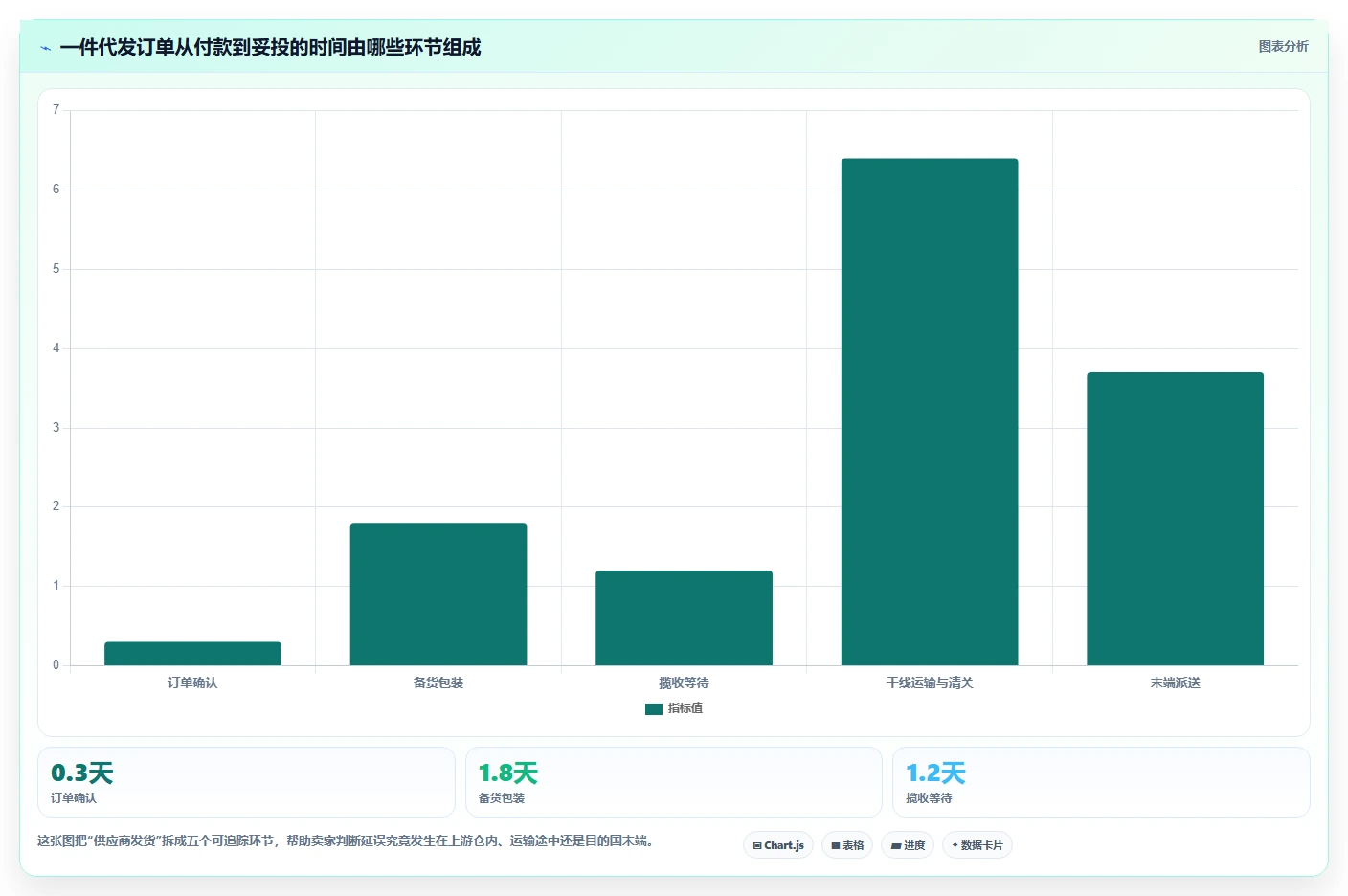Click the y-axis tick label 4
The height and width of the screenshot is (896, 1348).
click(56, 348)
